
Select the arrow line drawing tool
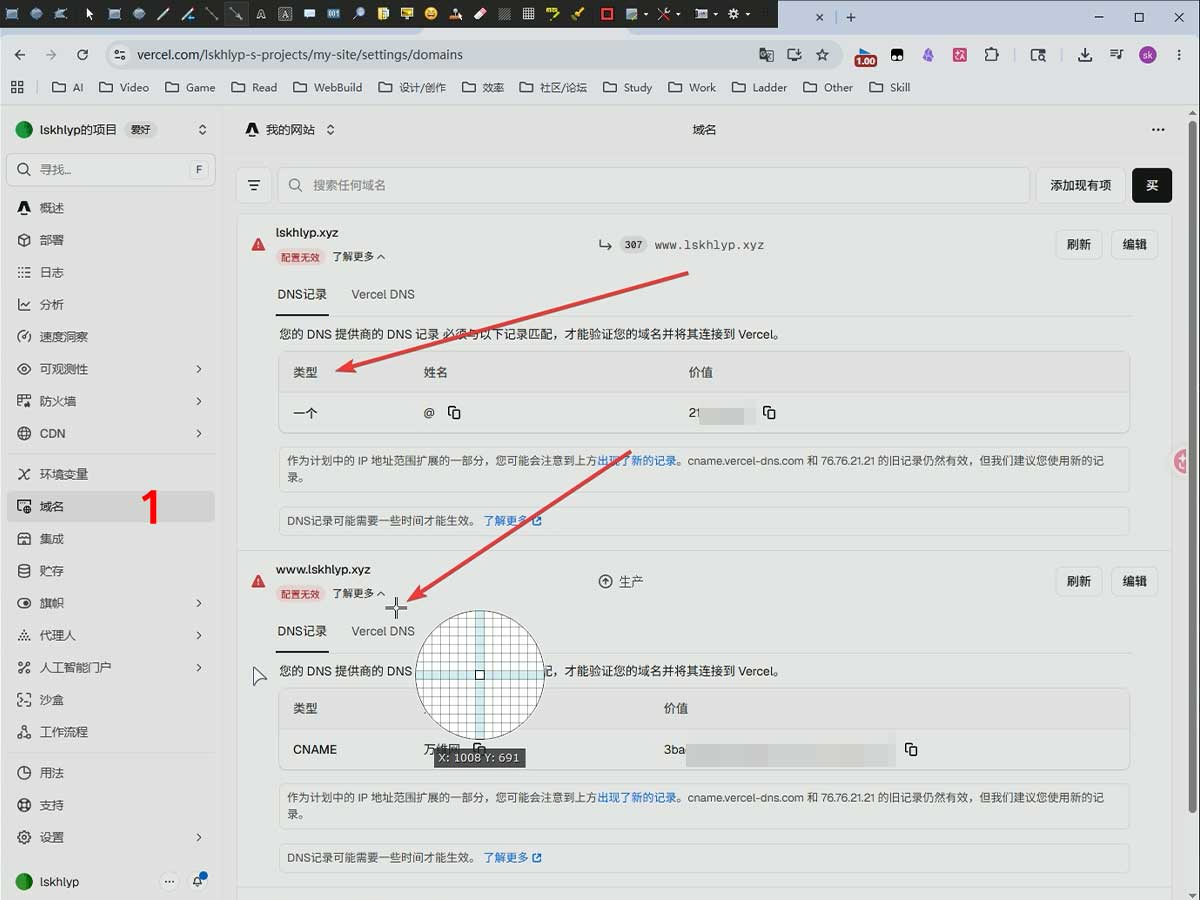pyautogui.click(x=234, y=14)
